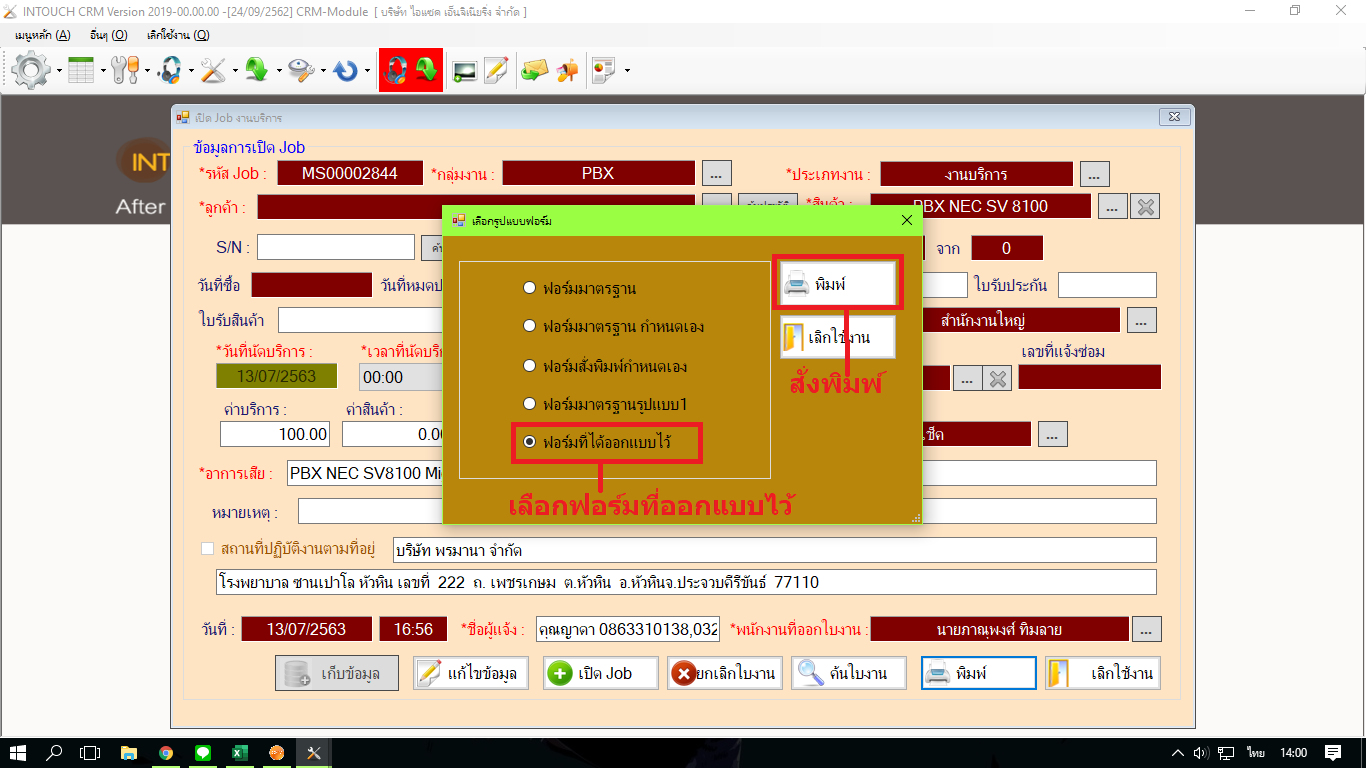The width and height of the screenshot is (1366, 768).
Task: Open the เมนูหลัก (A) menu
Action: pos(42,35)
